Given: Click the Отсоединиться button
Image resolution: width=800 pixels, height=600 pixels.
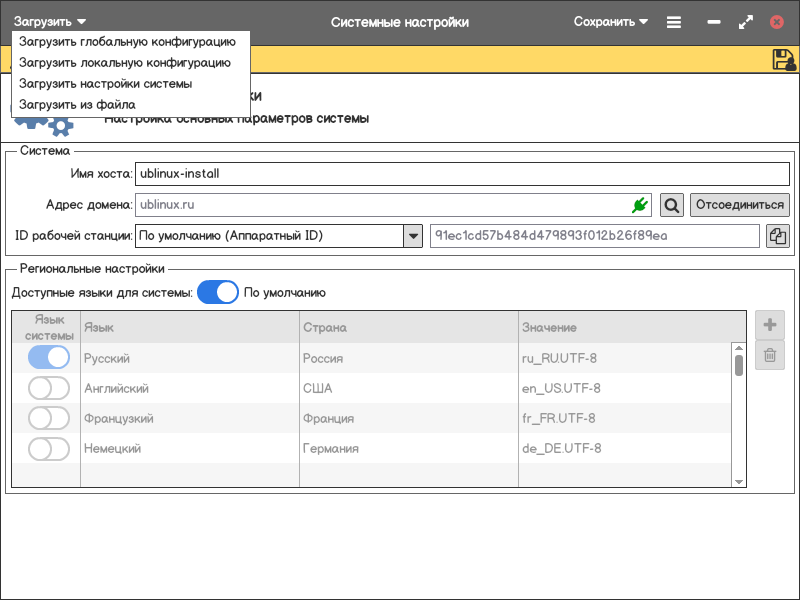Looking at the screenshot, I should pos(739,205).
